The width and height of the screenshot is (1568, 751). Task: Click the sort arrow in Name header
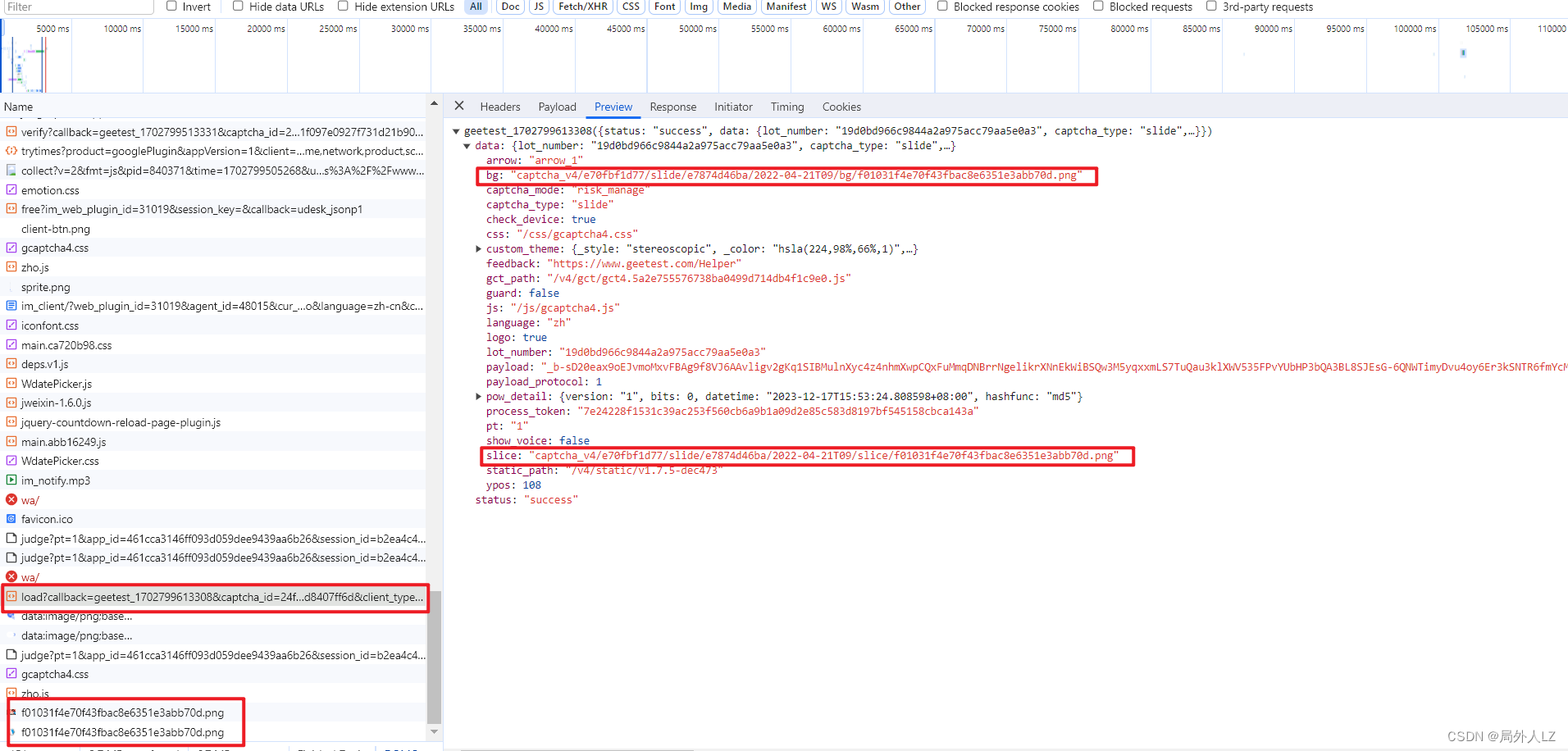434,103
